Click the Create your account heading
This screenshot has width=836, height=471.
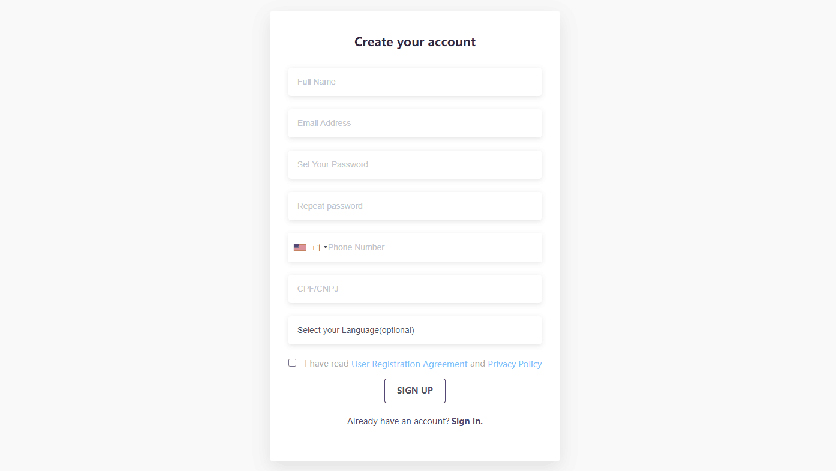coord(414,42)
